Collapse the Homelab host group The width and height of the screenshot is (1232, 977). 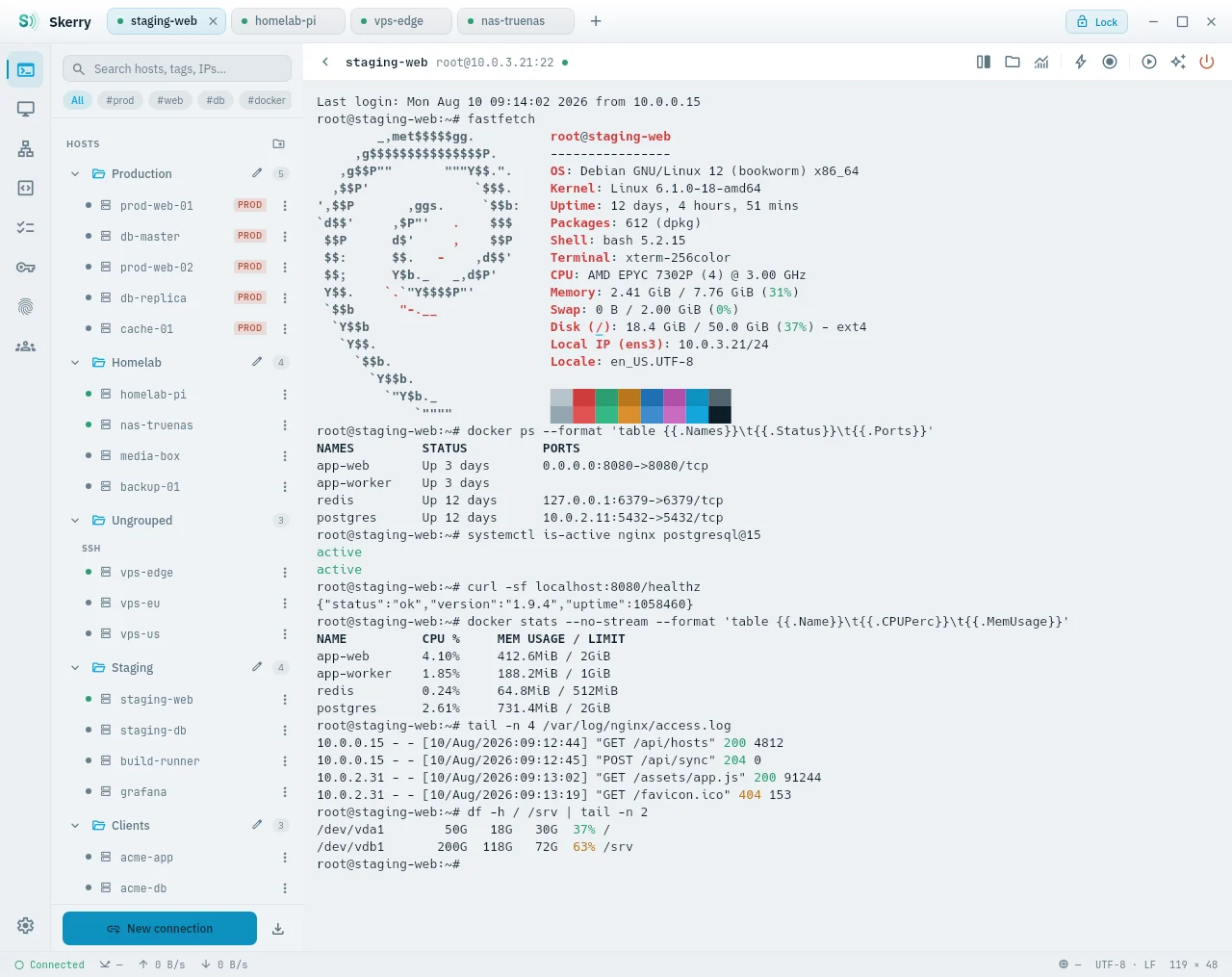(x=75, y=363)
